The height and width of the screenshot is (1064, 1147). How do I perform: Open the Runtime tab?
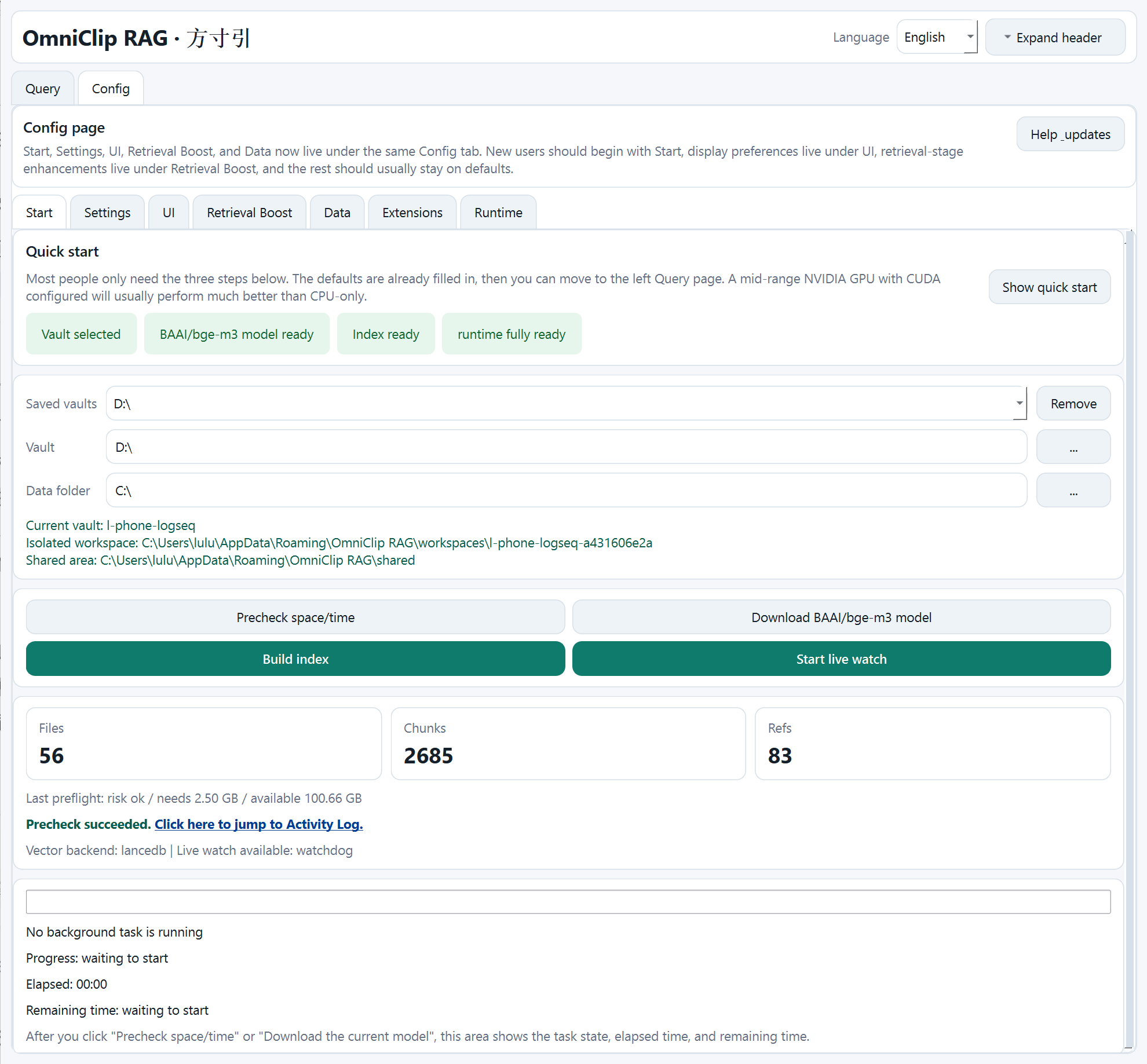coord(497,212)
